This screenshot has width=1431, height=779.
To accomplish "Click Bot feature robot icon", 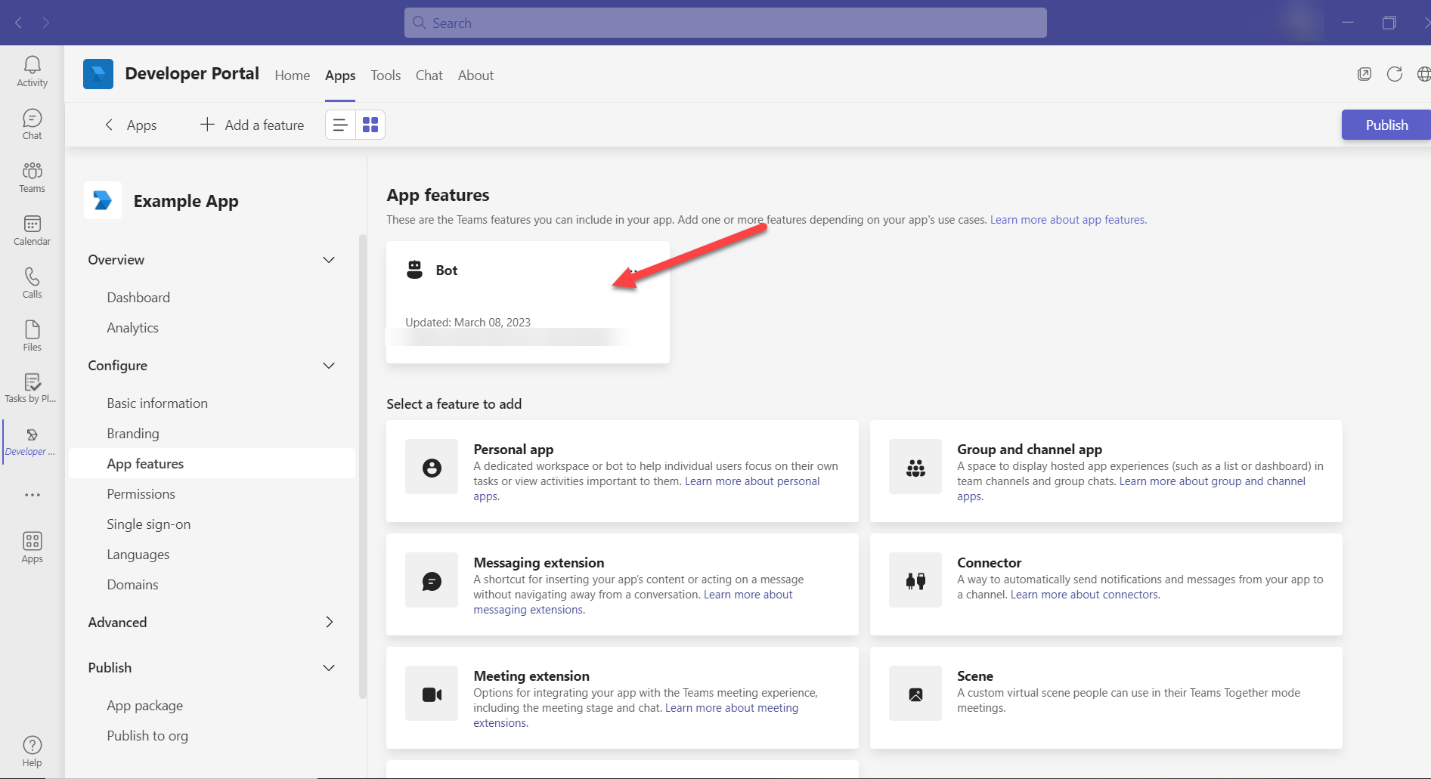I will pyautogui.click(x=415, y=270).
